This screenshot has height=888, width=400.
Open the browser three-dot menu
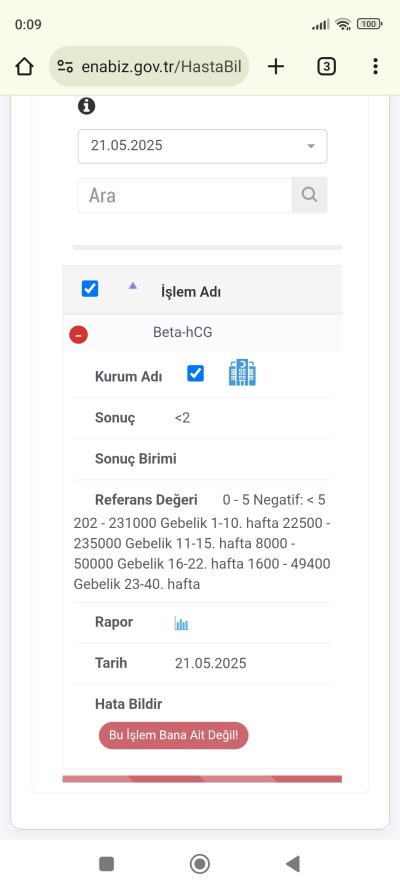(375, 67)
